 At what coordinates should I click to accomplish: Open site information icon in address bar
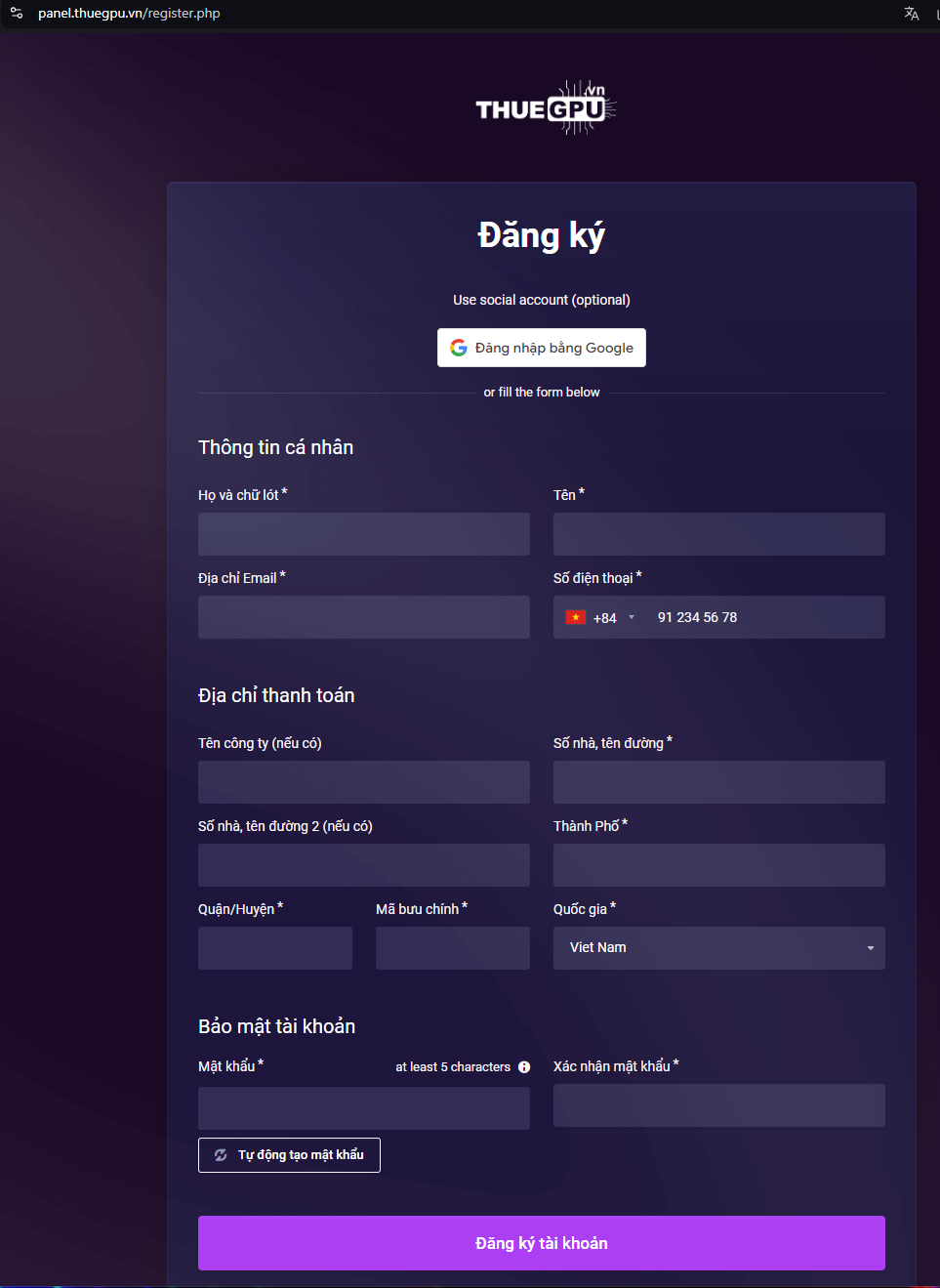coord(17,14)
